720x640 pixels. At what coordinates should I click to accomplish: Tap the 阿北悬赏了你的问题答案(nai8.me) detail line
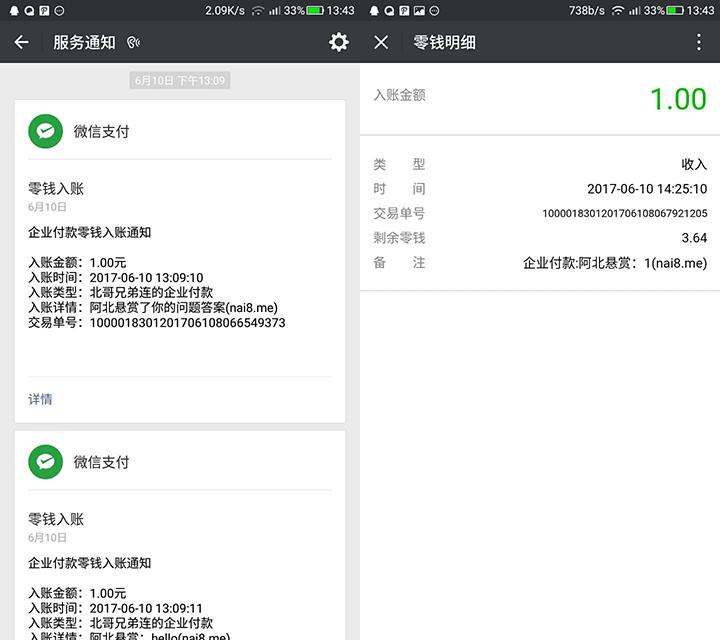[x=153, y=308]
